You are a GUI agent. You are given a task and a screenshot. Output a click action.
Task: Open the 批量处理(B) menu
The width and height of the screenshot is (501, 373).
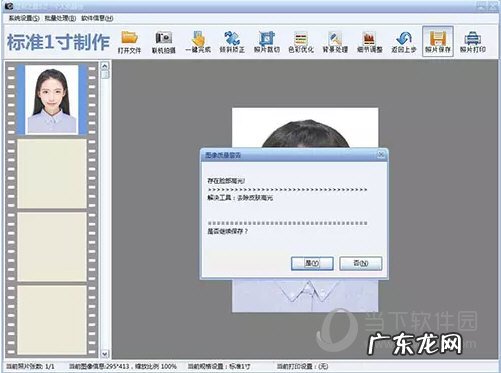[x=60, y=18]
